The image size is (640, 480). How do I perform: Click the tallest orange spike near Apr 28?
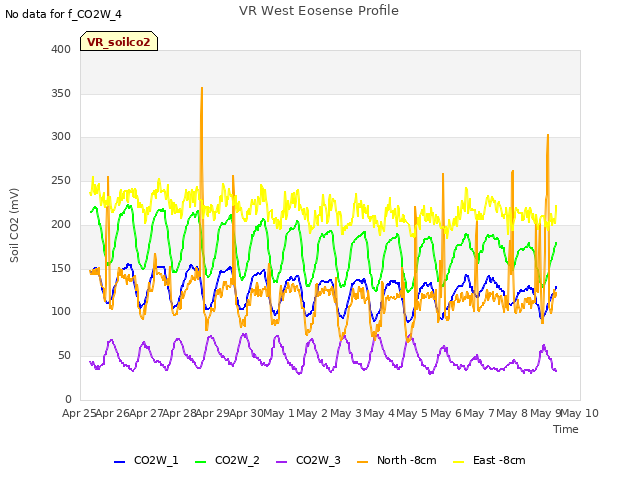202,88
